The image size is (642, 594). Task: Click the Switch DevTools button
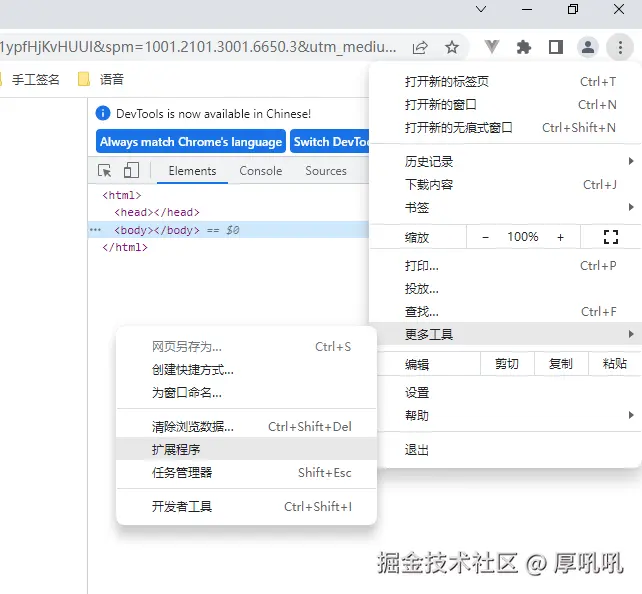(330, 141)
